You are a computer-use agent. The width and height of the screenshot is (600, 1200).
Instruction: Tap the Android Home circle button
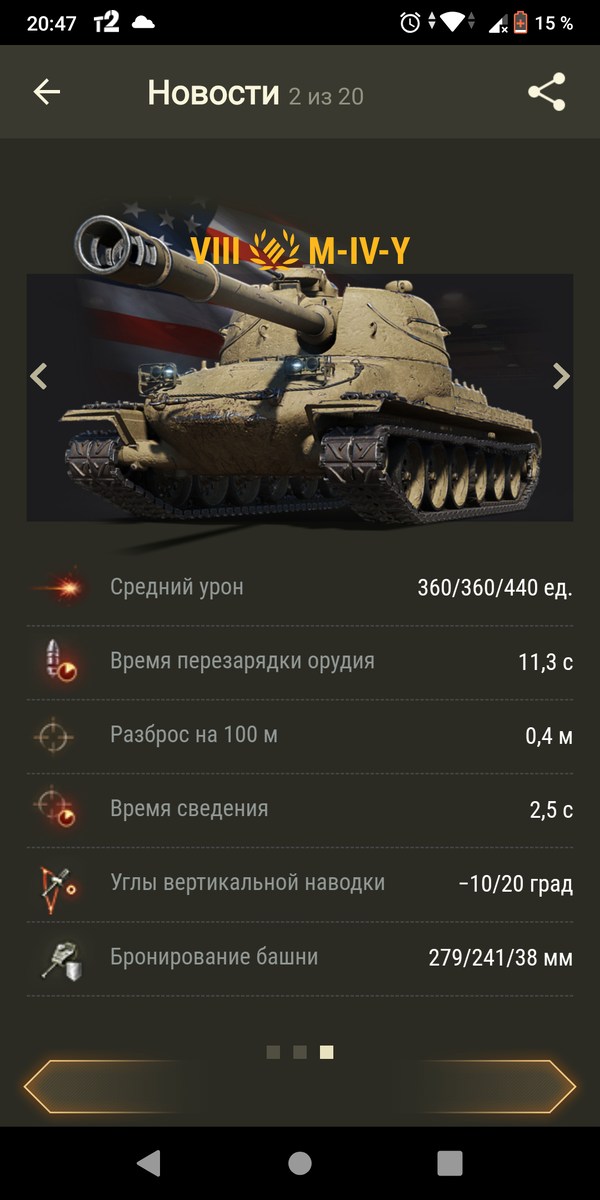click(x=300, y=1162)
